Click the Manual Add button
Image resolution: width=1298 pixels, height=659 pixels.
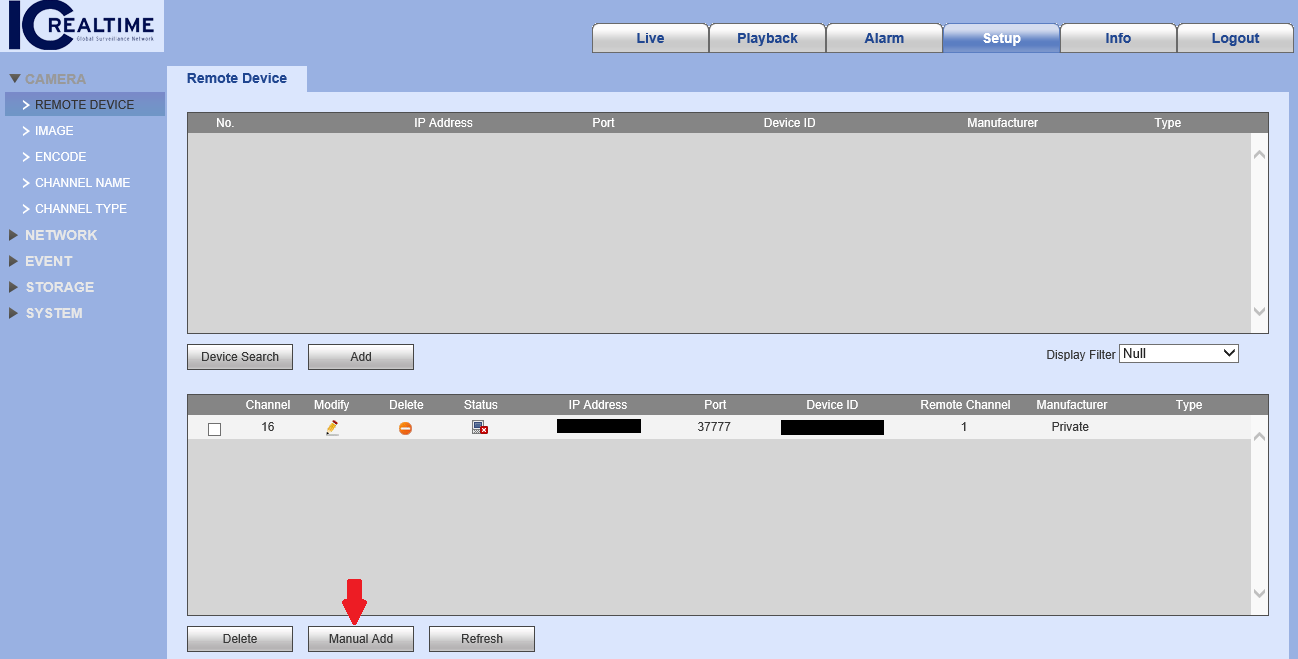360,639
